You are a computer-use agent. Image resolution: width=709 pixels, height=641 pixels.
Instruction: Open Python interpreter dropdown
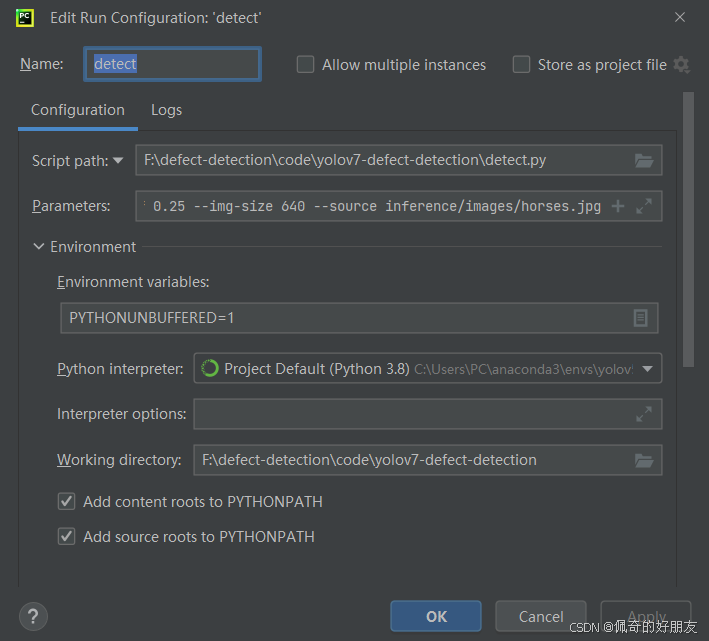tap(647, 369)
